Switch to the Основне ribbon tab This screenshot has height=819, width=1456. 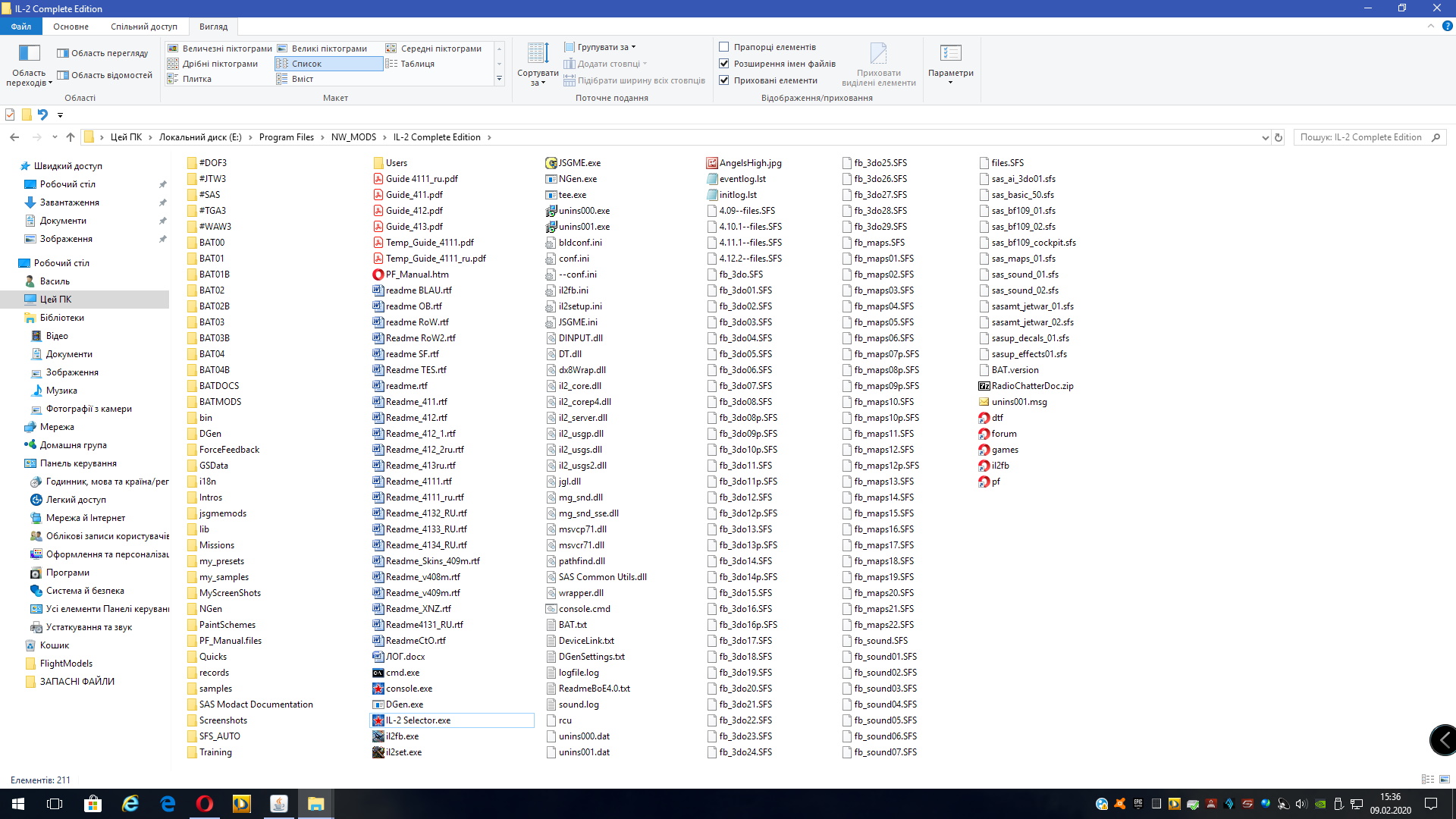(x=71, y=27)
